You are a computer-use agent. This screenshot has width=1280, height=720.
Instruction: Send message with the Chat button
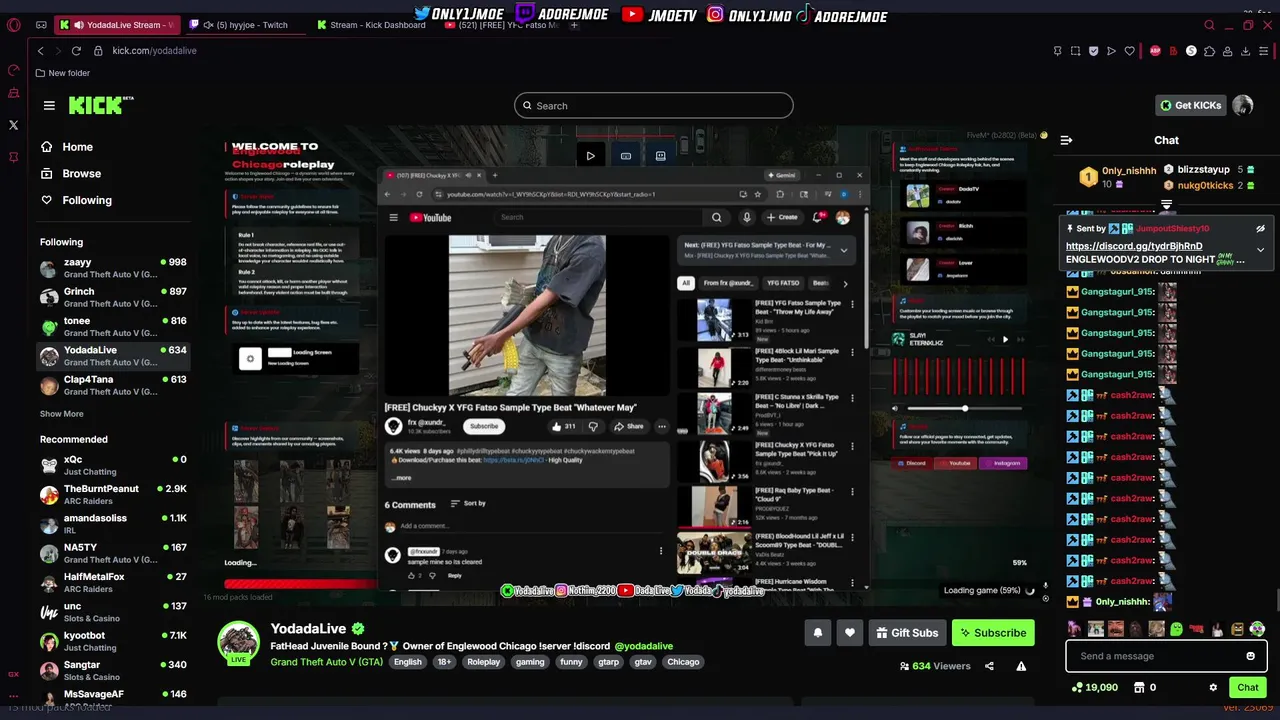point(1248,688)
